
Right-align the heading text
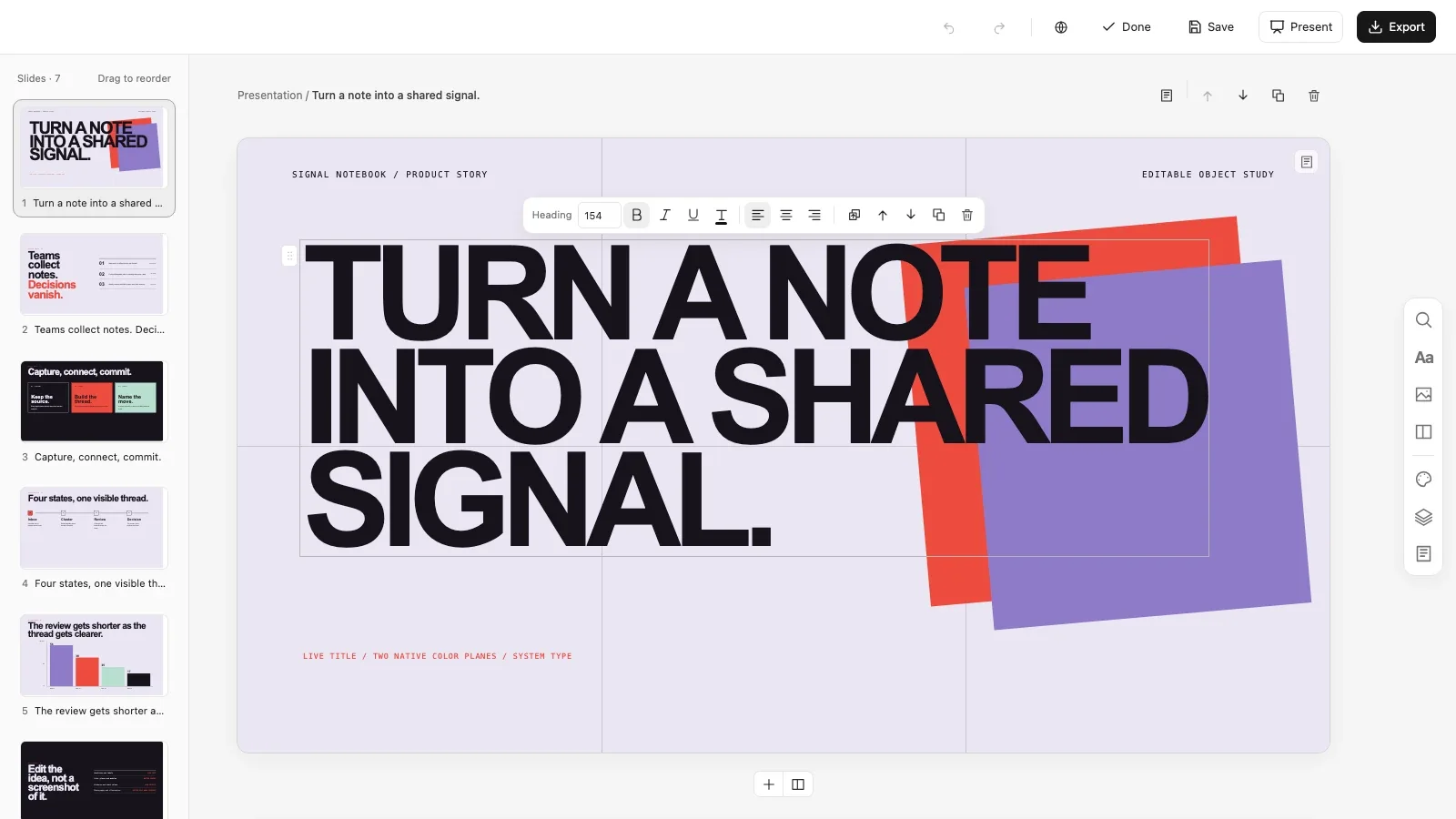(814, 216)
